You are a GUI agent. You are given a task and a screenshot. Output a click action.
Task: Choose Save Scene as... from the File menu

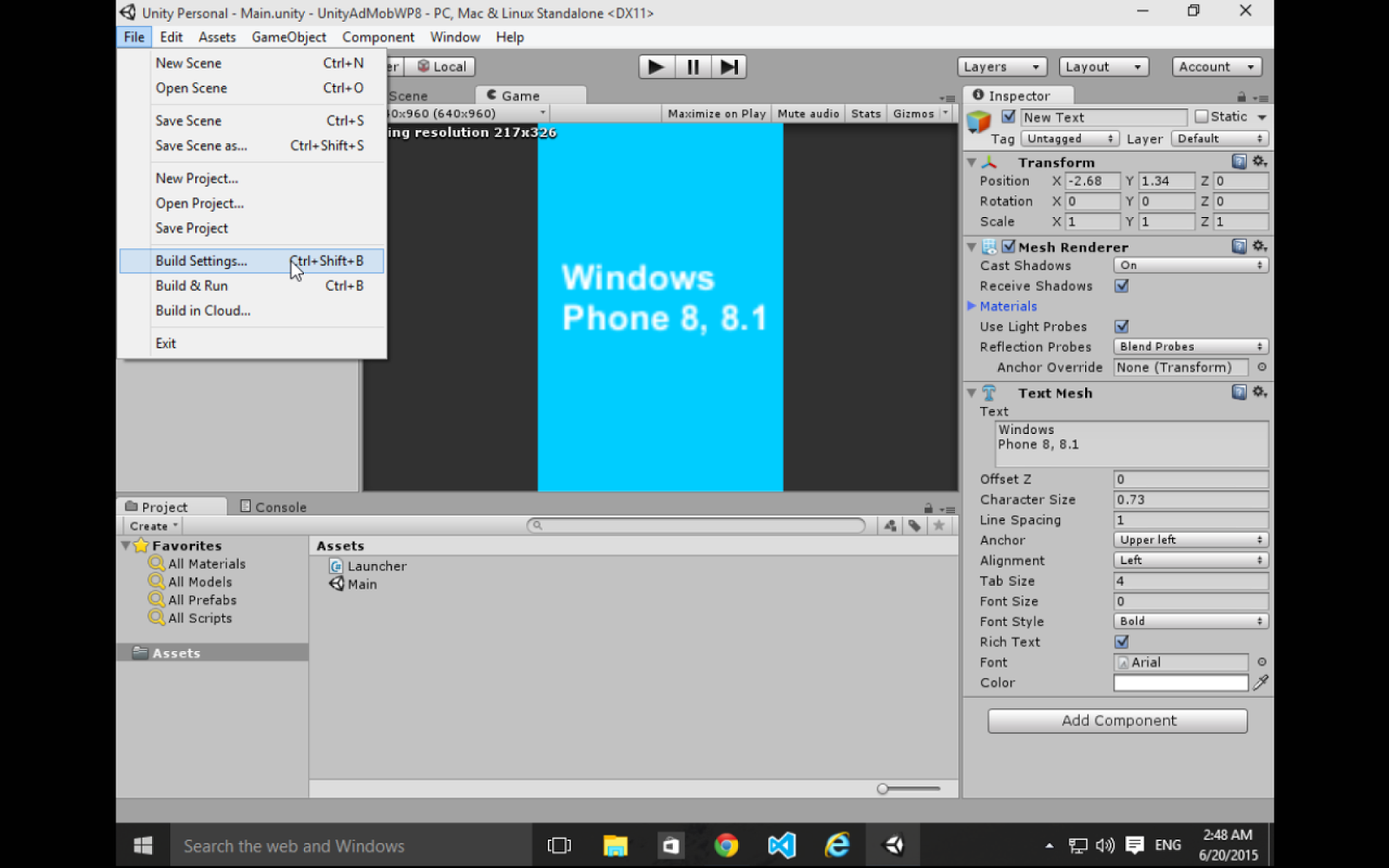coord(252,146)
